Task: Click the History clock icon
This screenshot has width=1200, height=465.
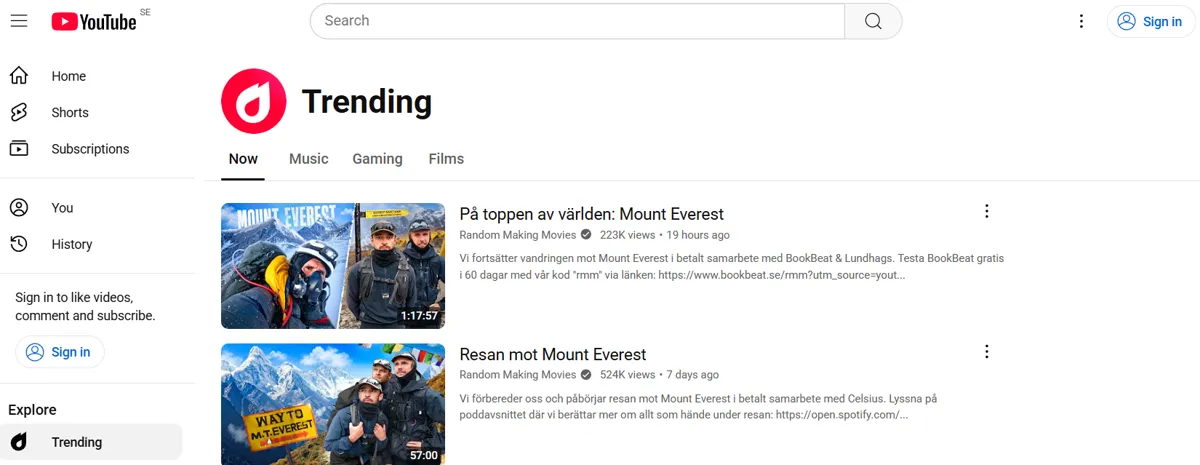Action: pyautogui.click(x=19, y=244)
